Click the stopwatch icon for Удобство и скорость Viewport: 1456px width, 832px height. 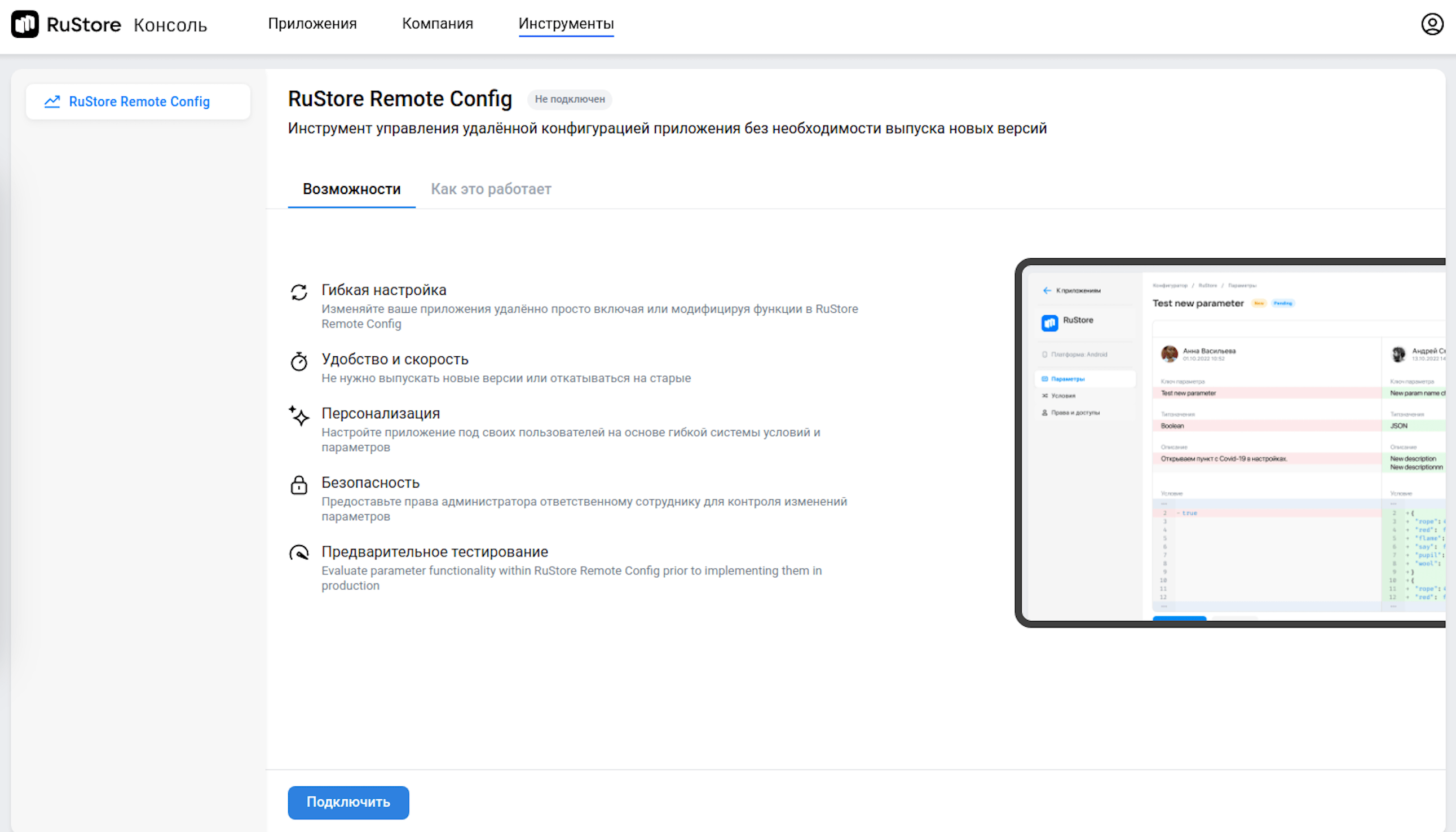point(298,361)
